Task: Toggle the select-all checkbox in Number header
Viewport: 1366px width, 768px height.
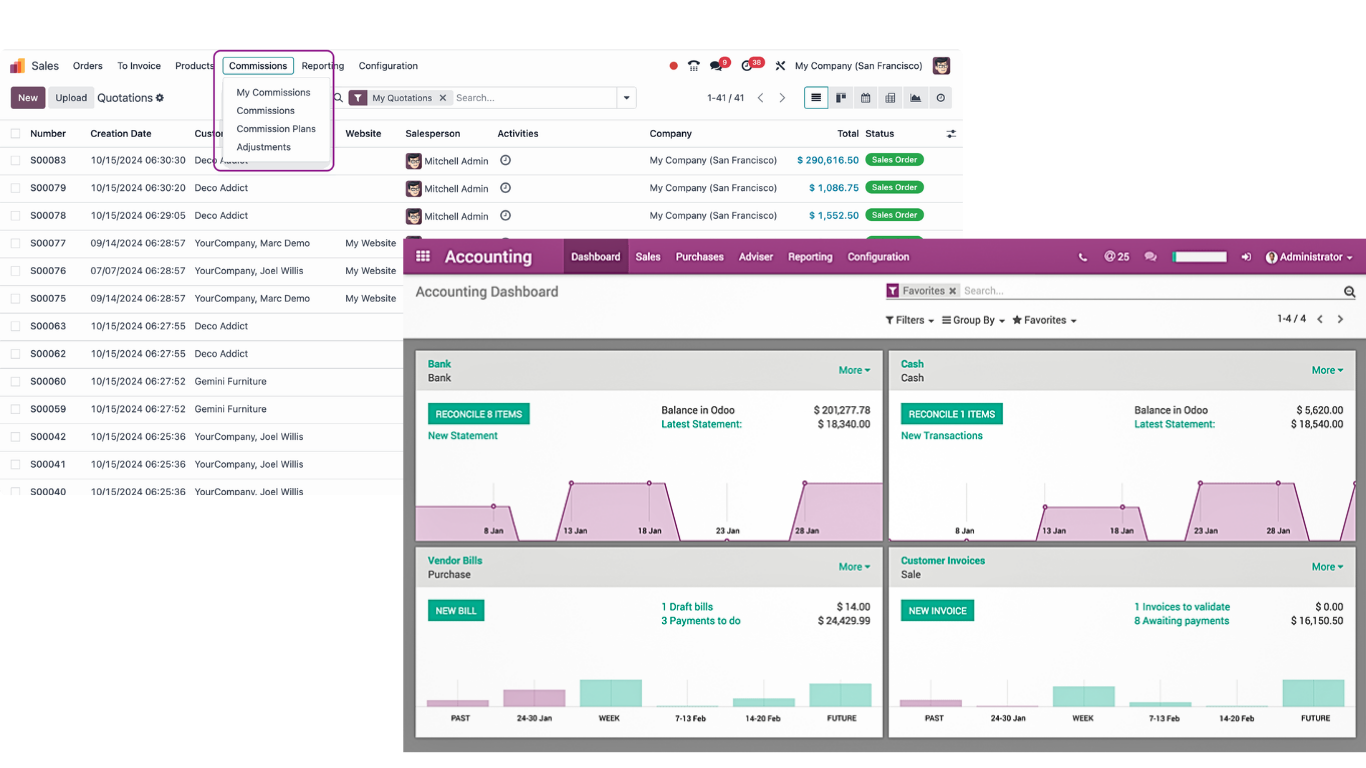Action: (x=15, y=133)
